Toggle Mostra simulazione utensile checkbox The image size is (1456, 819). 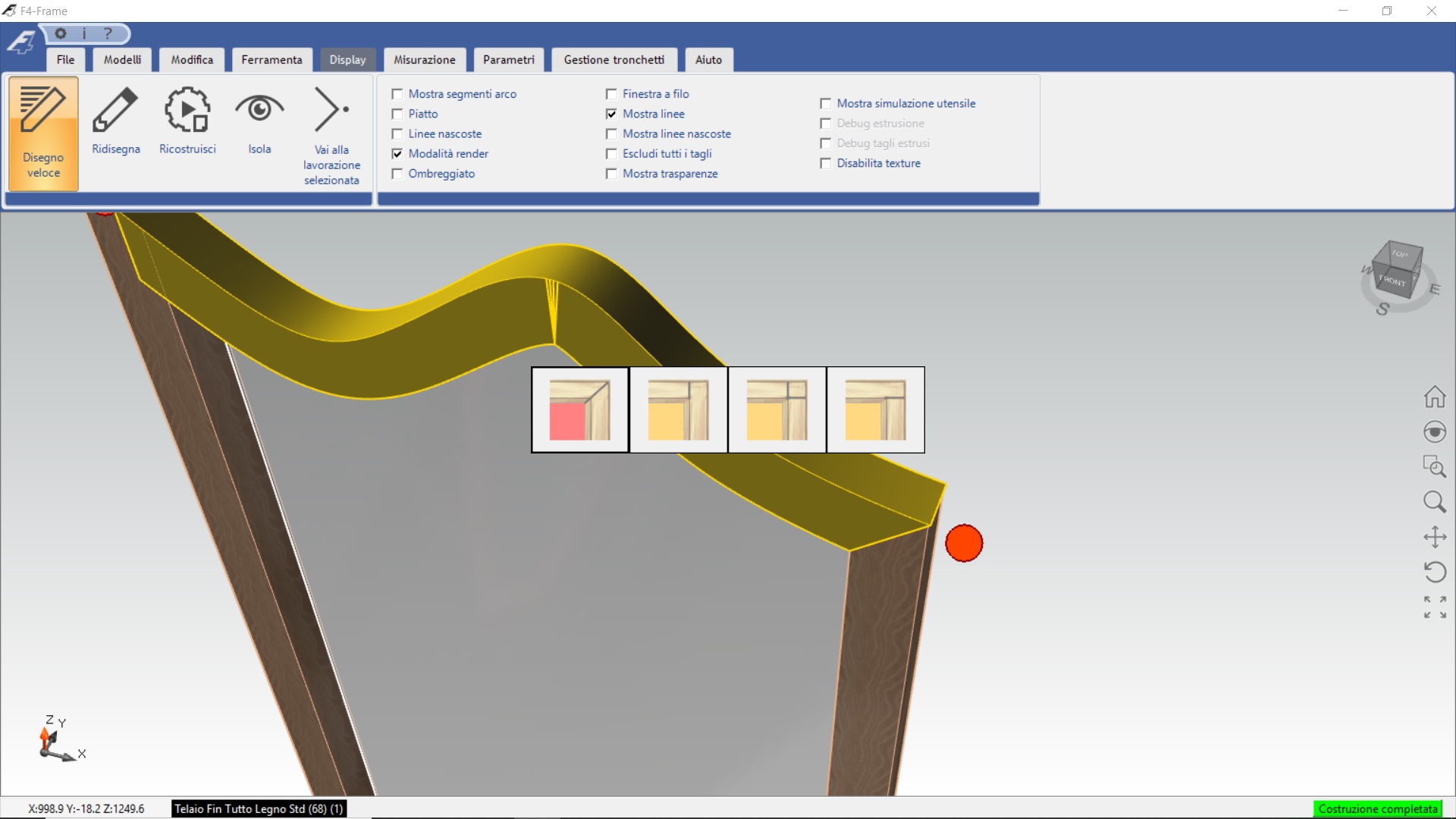click(x=826, y=103)
